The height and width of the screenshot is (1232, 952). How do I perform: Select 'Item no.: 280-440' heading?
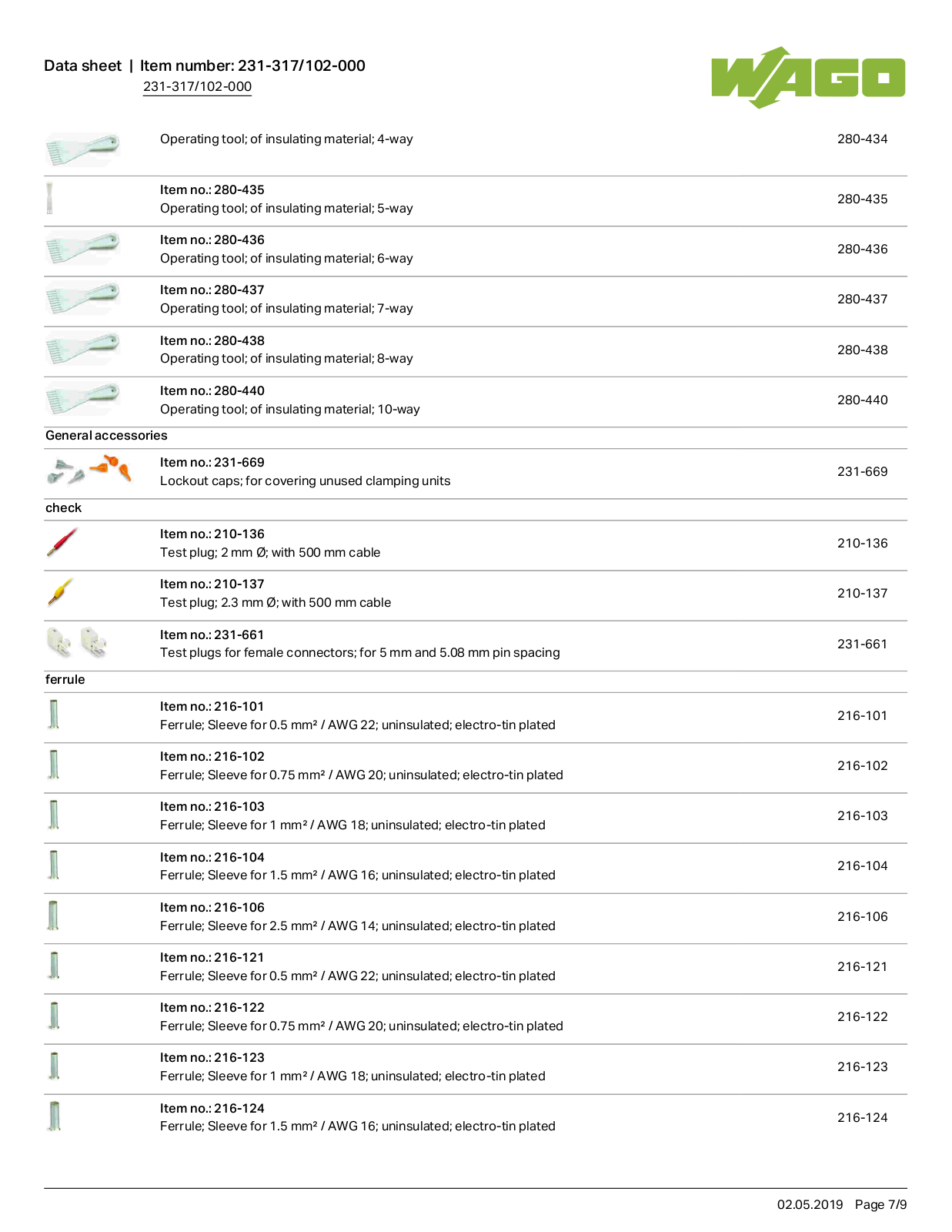pos(212,390)
